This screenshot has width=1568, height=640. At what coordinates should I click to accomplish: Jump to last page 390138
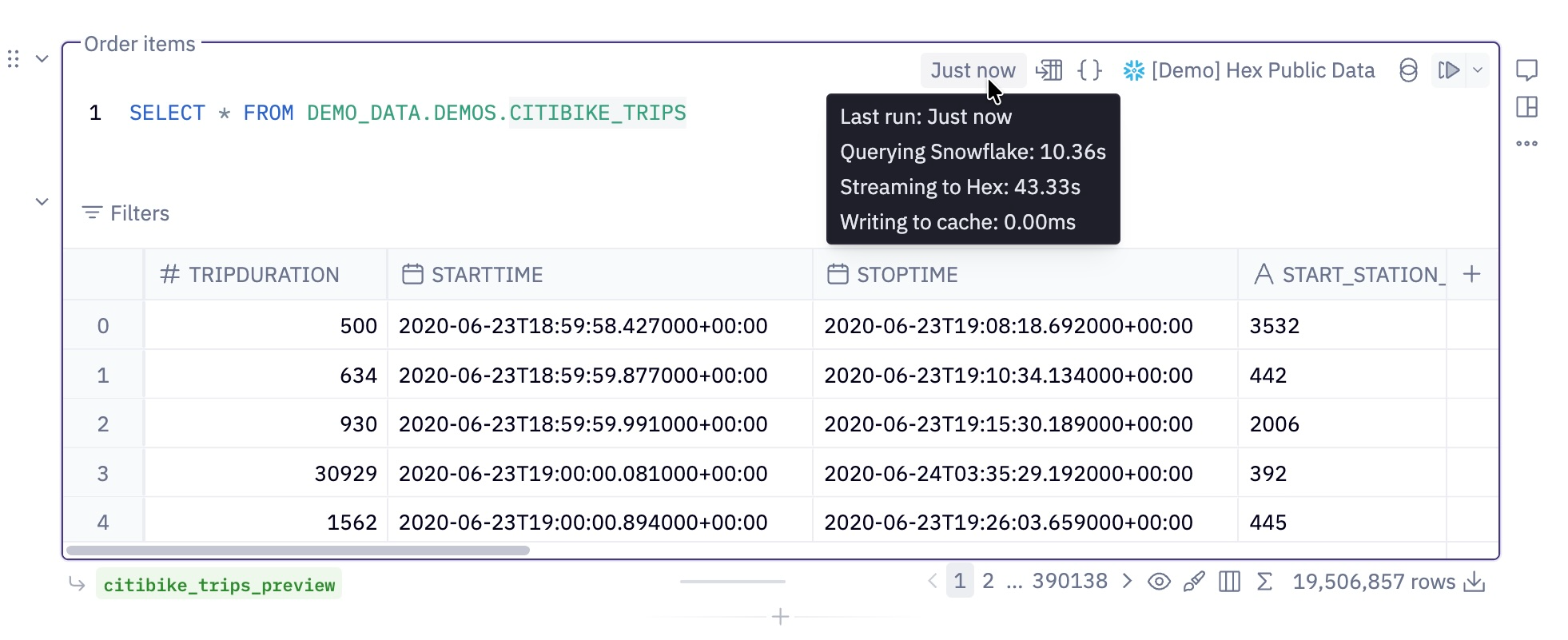1069,581
